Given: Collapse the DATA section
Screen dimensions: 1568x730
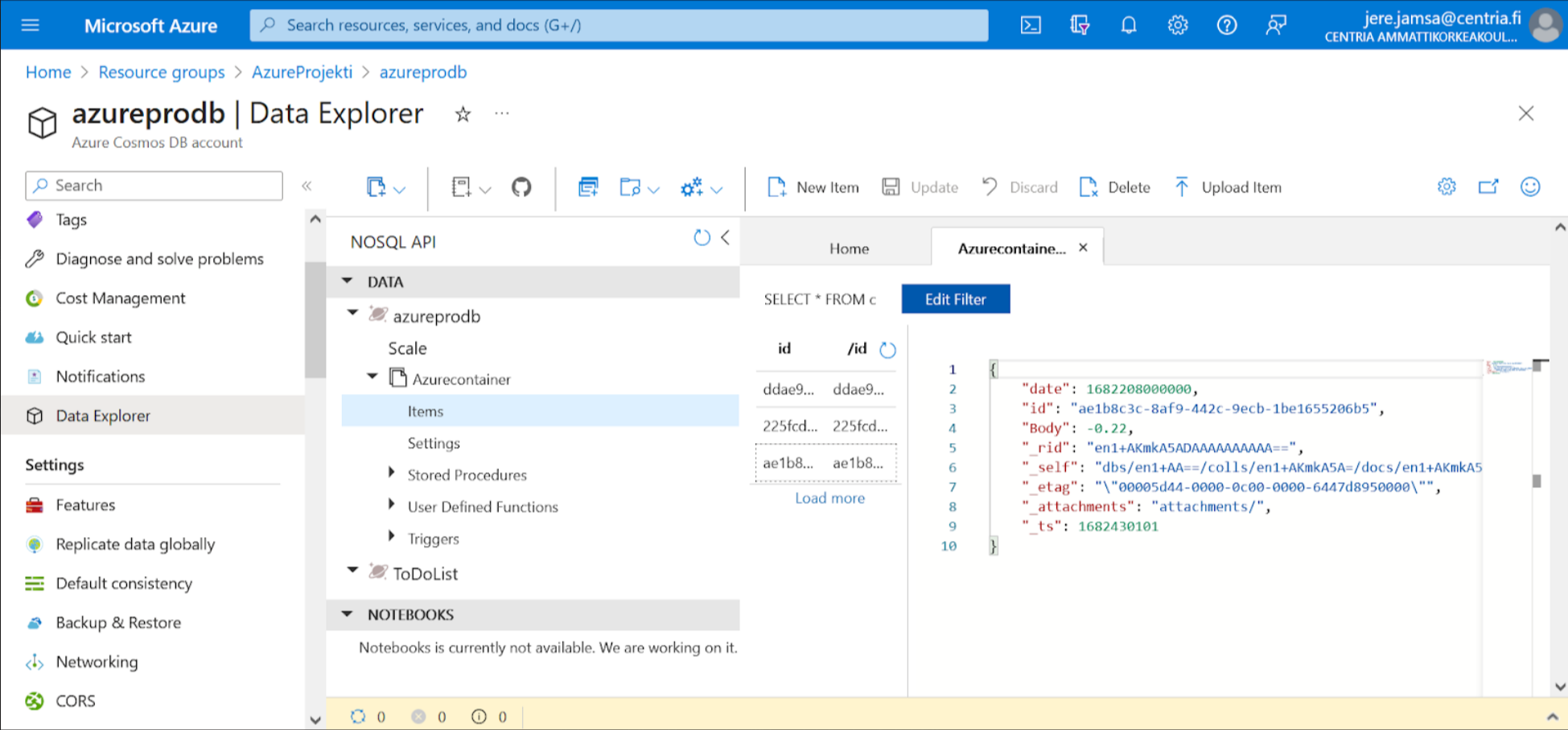Looking at the screenshot, I should tap(347, 281).
